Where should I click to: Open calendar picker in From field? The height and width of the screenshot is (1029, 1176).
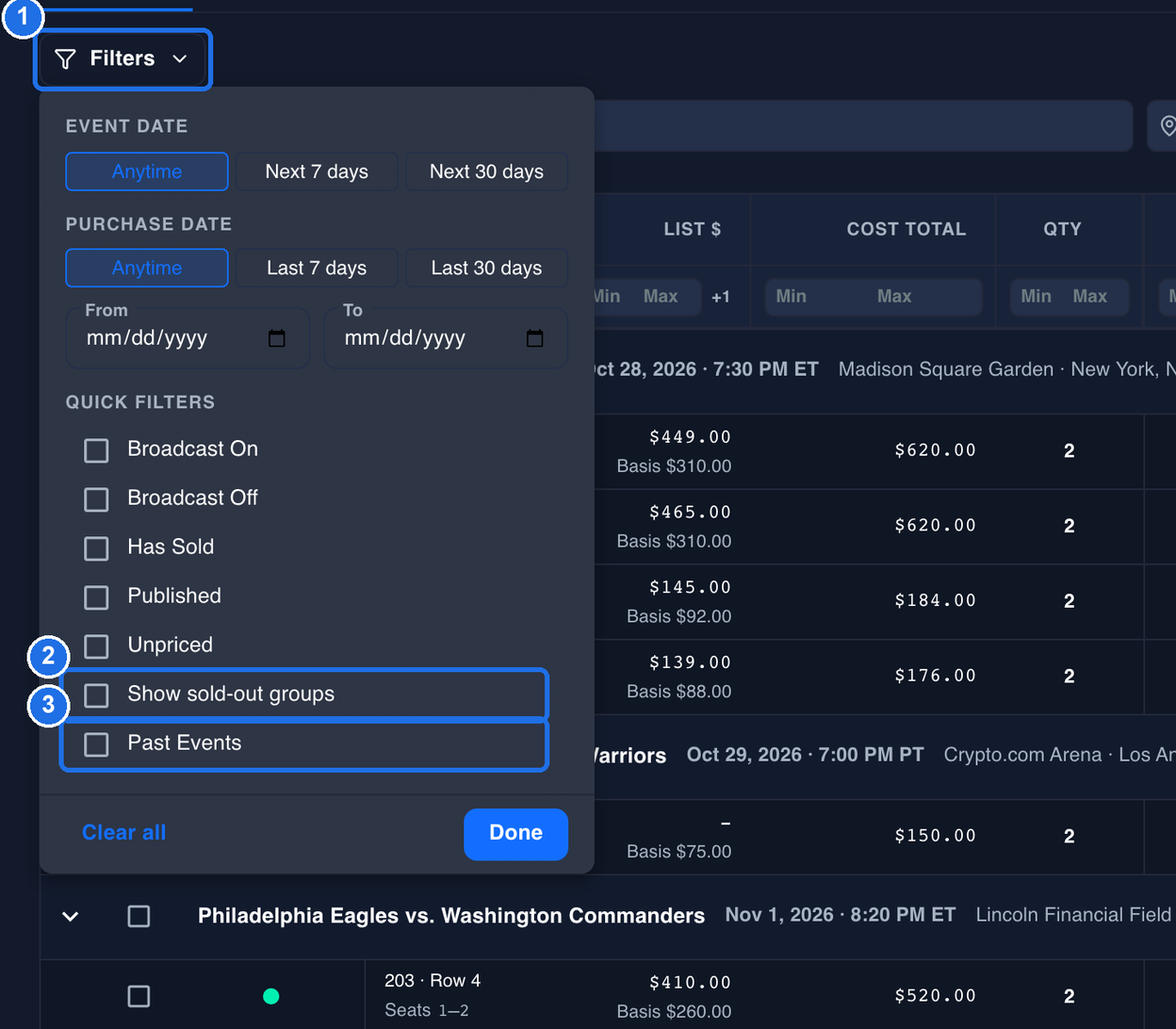pyautogui.click(x=277, y=338)
